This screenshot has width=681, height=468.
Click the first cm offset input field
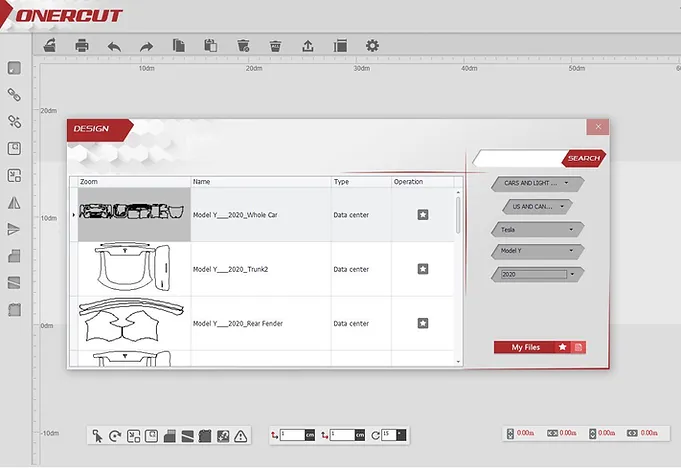[293, 435]
